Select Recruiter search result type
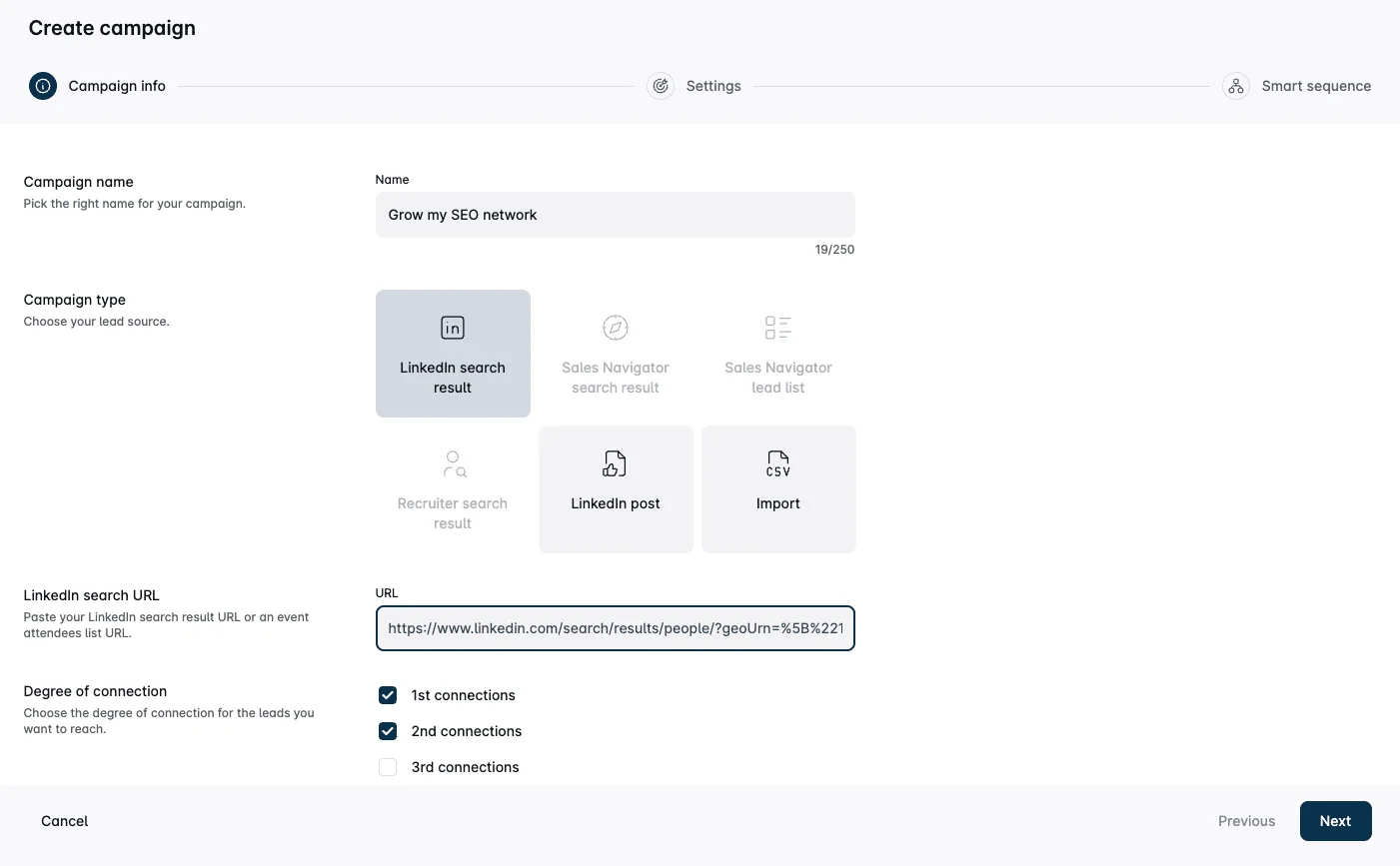Screen dimensions: 1400x866 (x=453, y=489)
